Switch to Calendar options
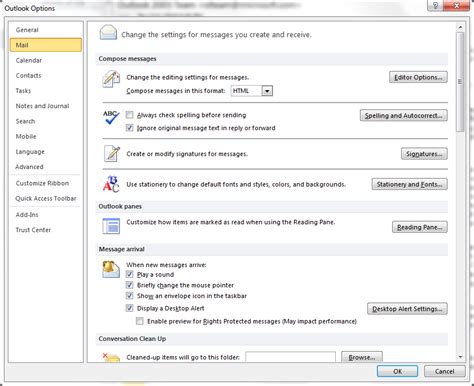The image size is (474, 386). click(46, 60)
